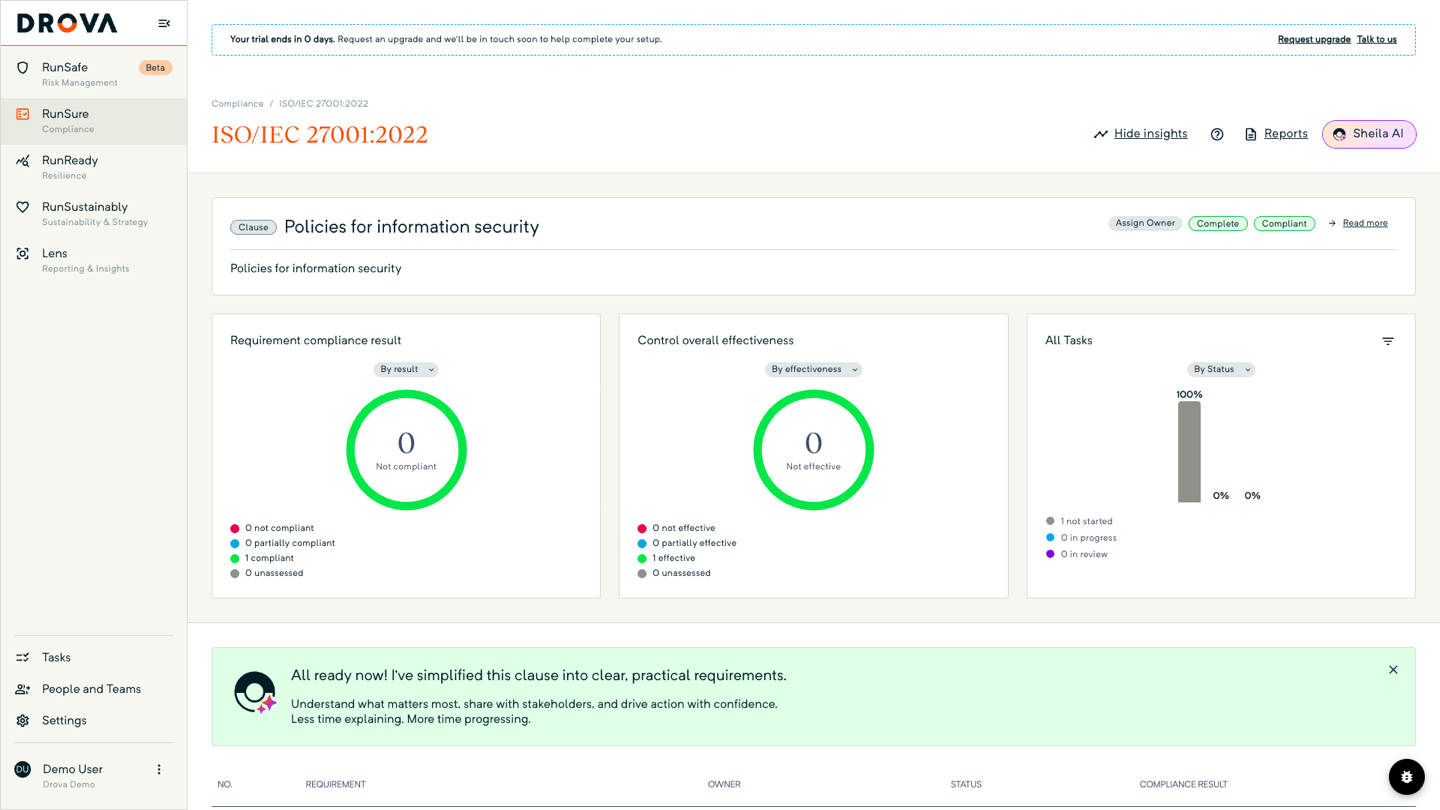This screenshot has height=810, width=1440.
Task: Open Reports
Action: pyautogui.click(x=1286, y=134)
